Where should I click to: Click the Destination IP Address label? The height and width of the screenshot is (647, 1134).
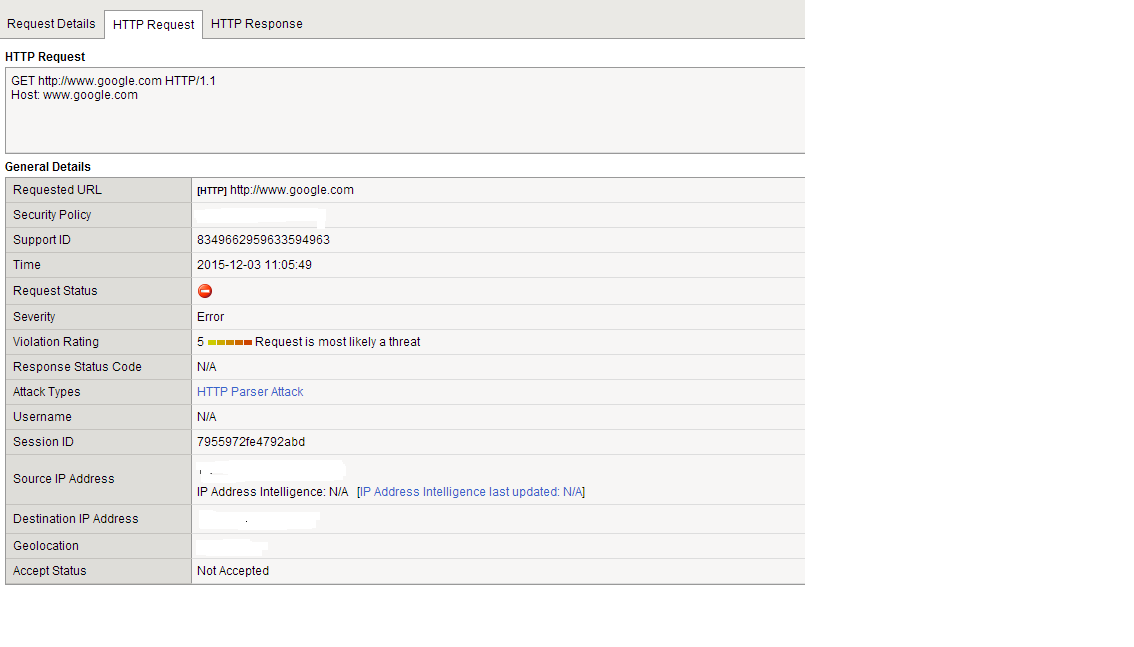pyautogui.click(x=75, y=519)
